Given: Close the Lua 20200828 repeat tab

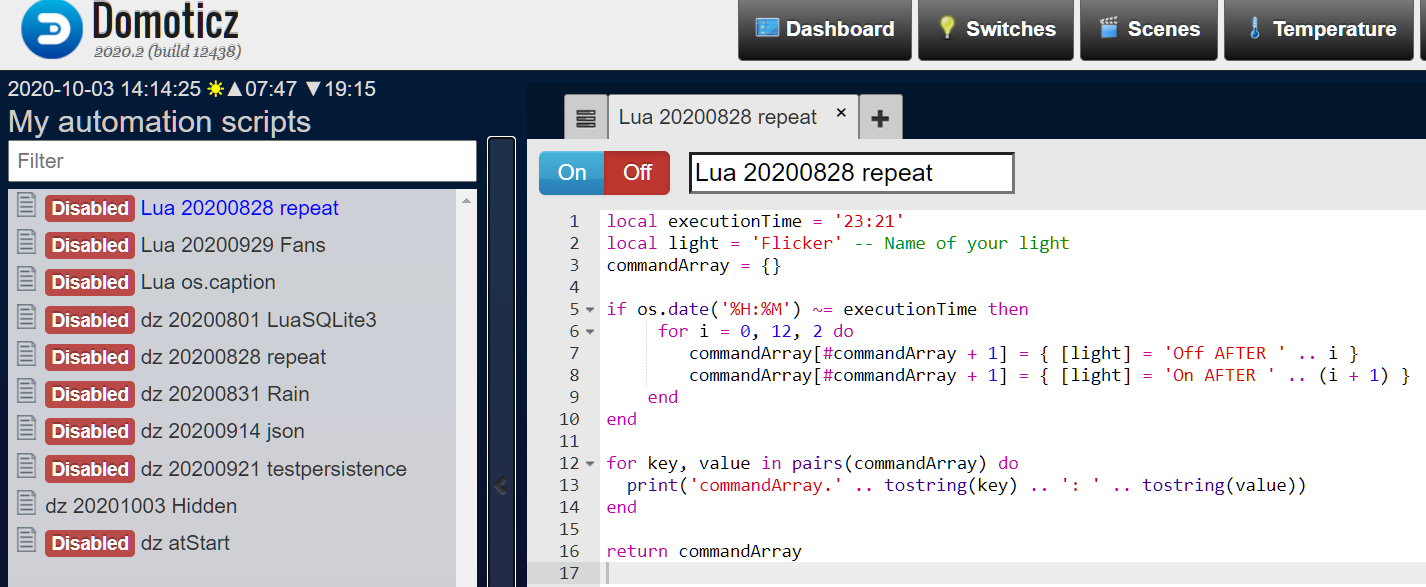Looking at the screenshot, I should pos(841,113).
